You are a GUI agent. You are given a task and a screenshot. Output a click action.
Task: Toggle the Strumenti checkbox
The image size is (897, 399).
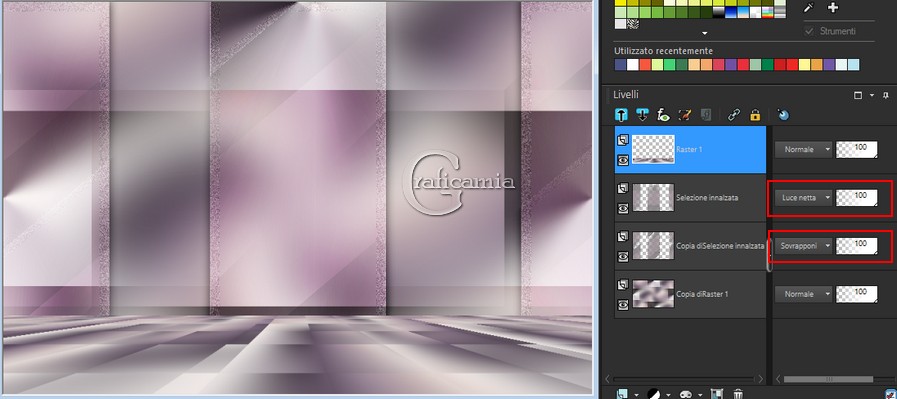click(809, 31)
